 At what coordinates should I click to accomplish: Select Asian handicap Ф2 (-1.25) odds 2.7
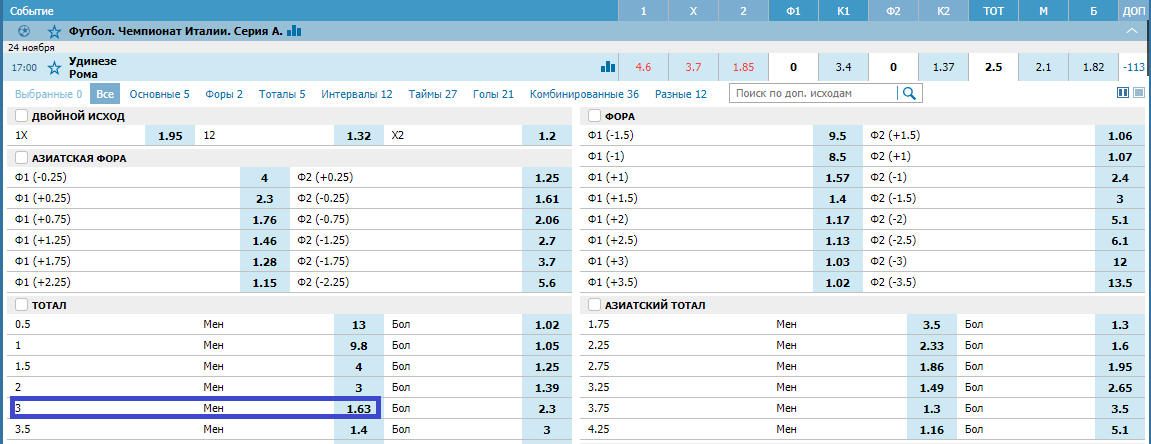coord(547,241)
